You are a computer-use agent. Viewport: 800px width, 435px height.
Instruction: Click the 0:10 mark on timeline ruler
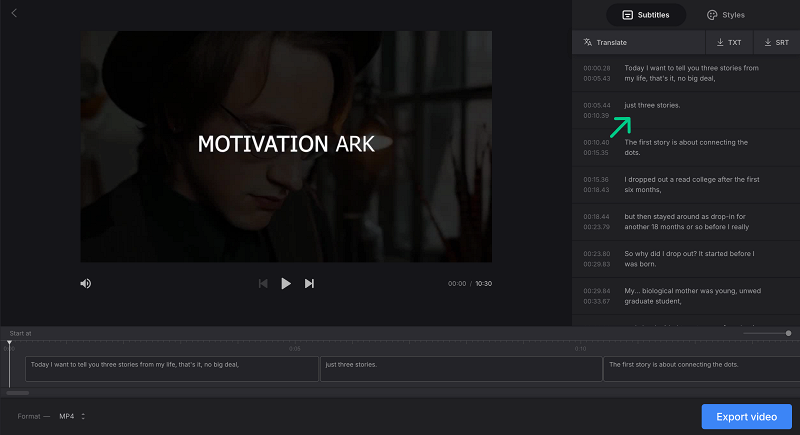coord(580,349)
